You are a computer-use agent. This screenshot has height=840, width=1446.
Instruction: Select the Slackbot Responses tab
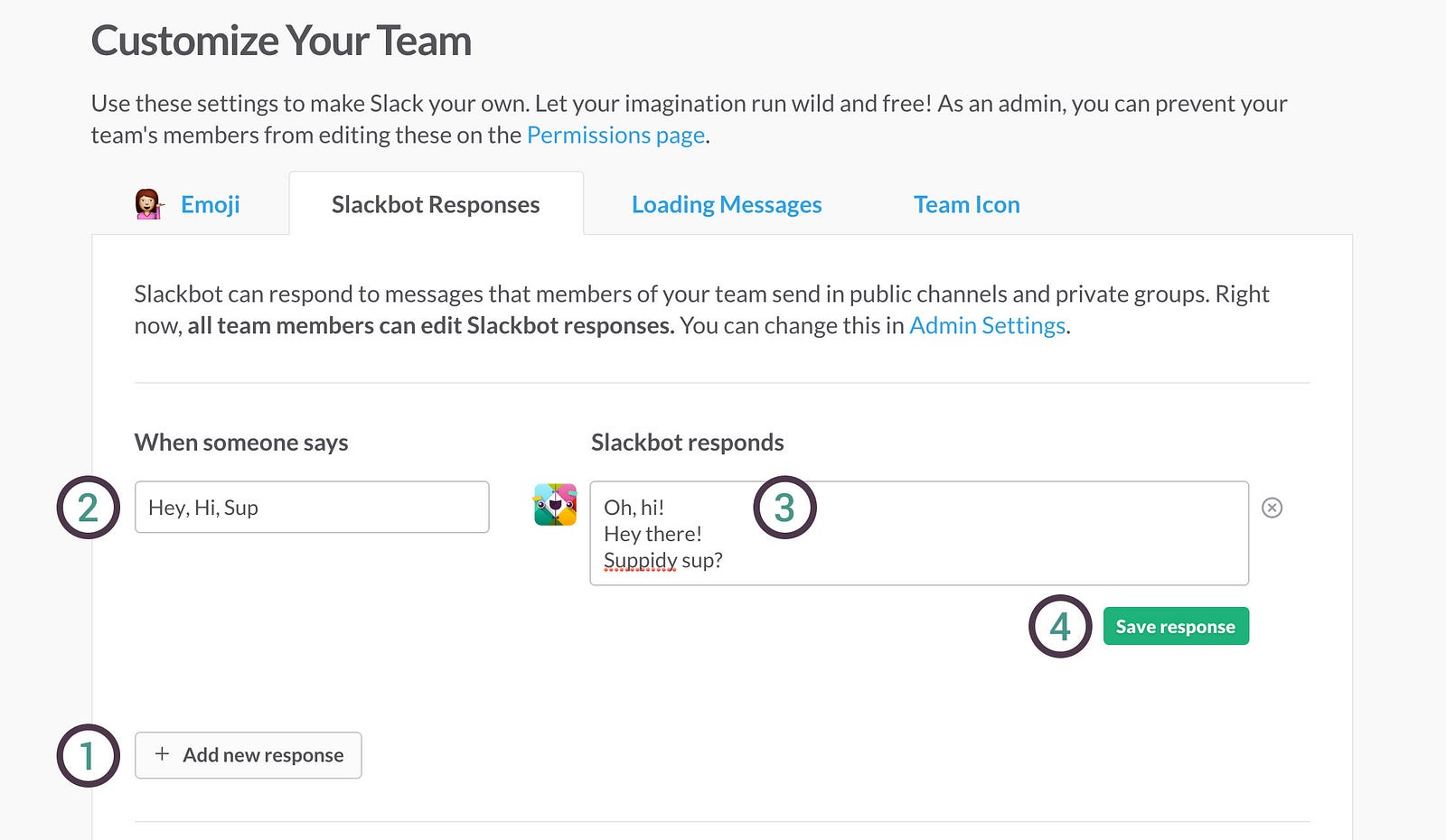(436, 205)
